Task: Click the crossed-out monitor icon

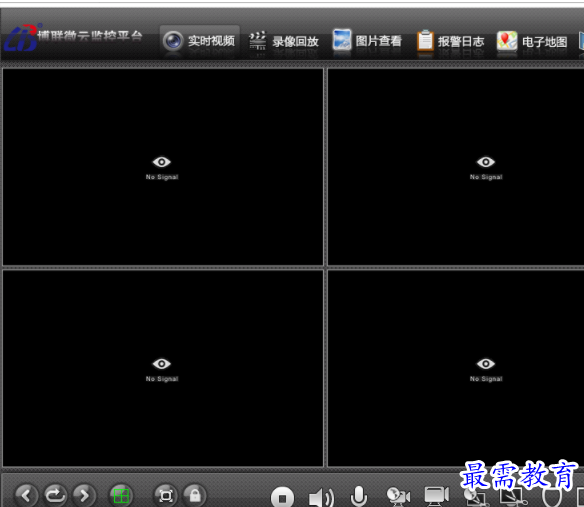Action: (513, 497)
